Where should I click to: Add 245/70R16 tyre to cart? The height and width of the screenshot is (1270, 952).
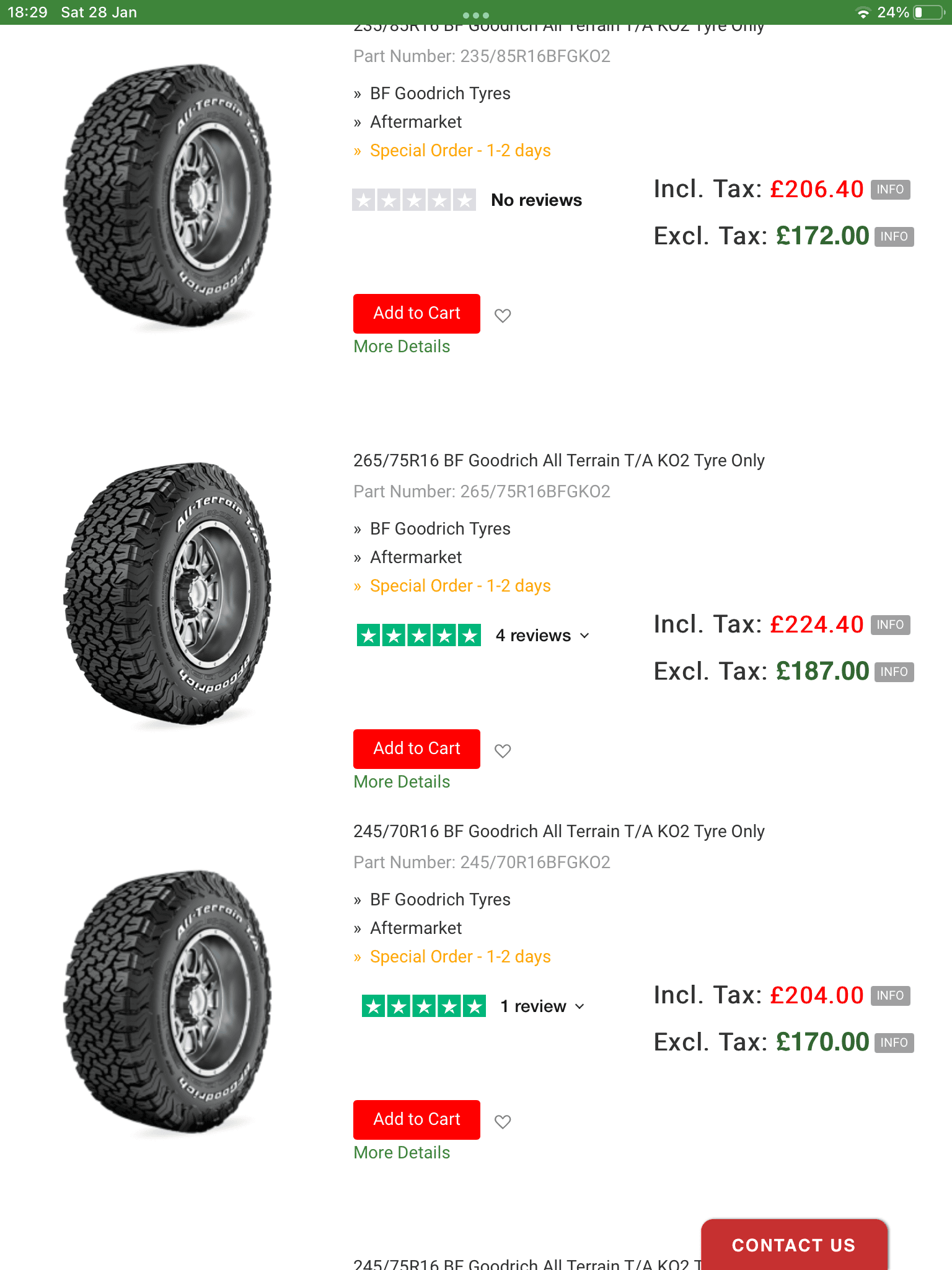pyautogui.click(x=416, y=1120)
